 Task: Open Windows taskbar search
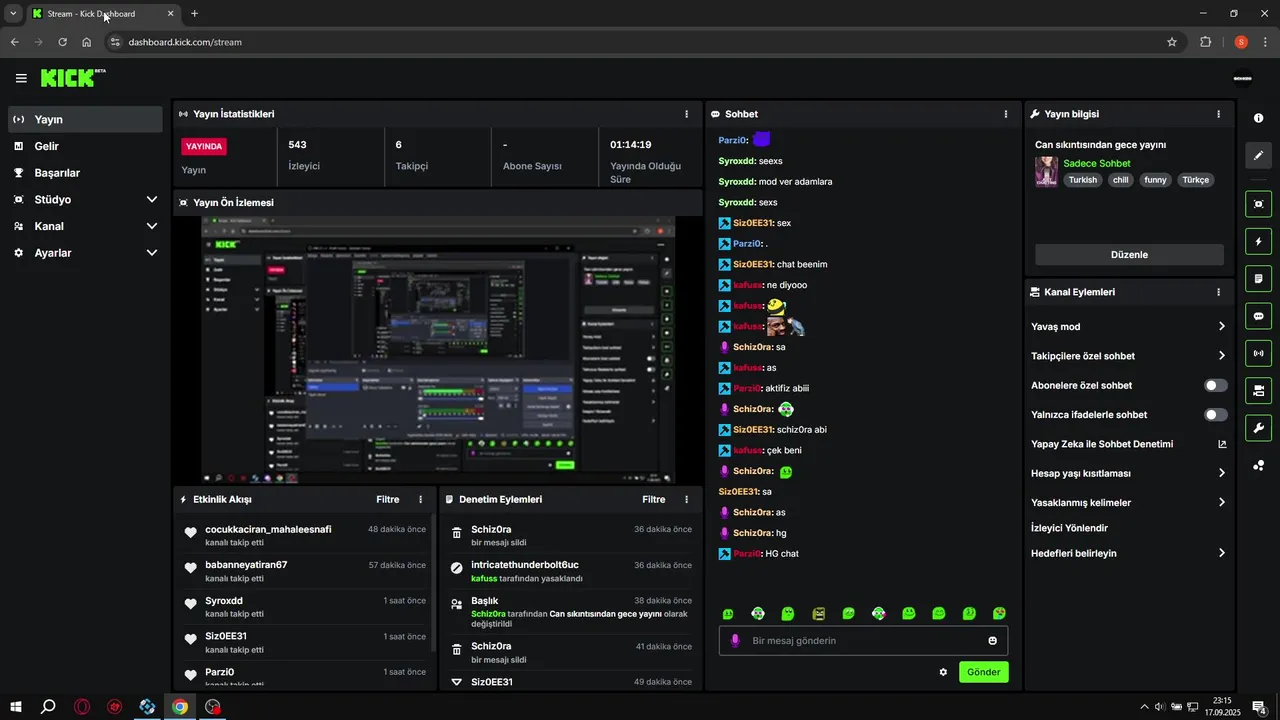(x=48, y=707)
